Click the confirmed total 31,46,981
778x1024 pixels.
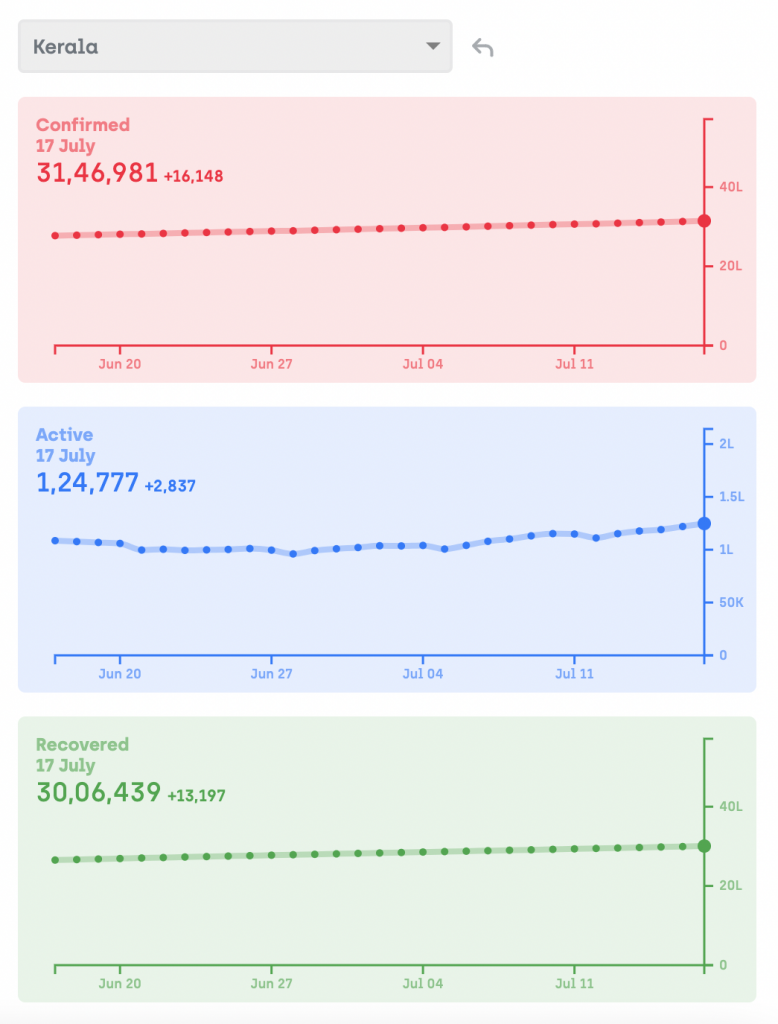pyautogui.click(x=97, y=173)
